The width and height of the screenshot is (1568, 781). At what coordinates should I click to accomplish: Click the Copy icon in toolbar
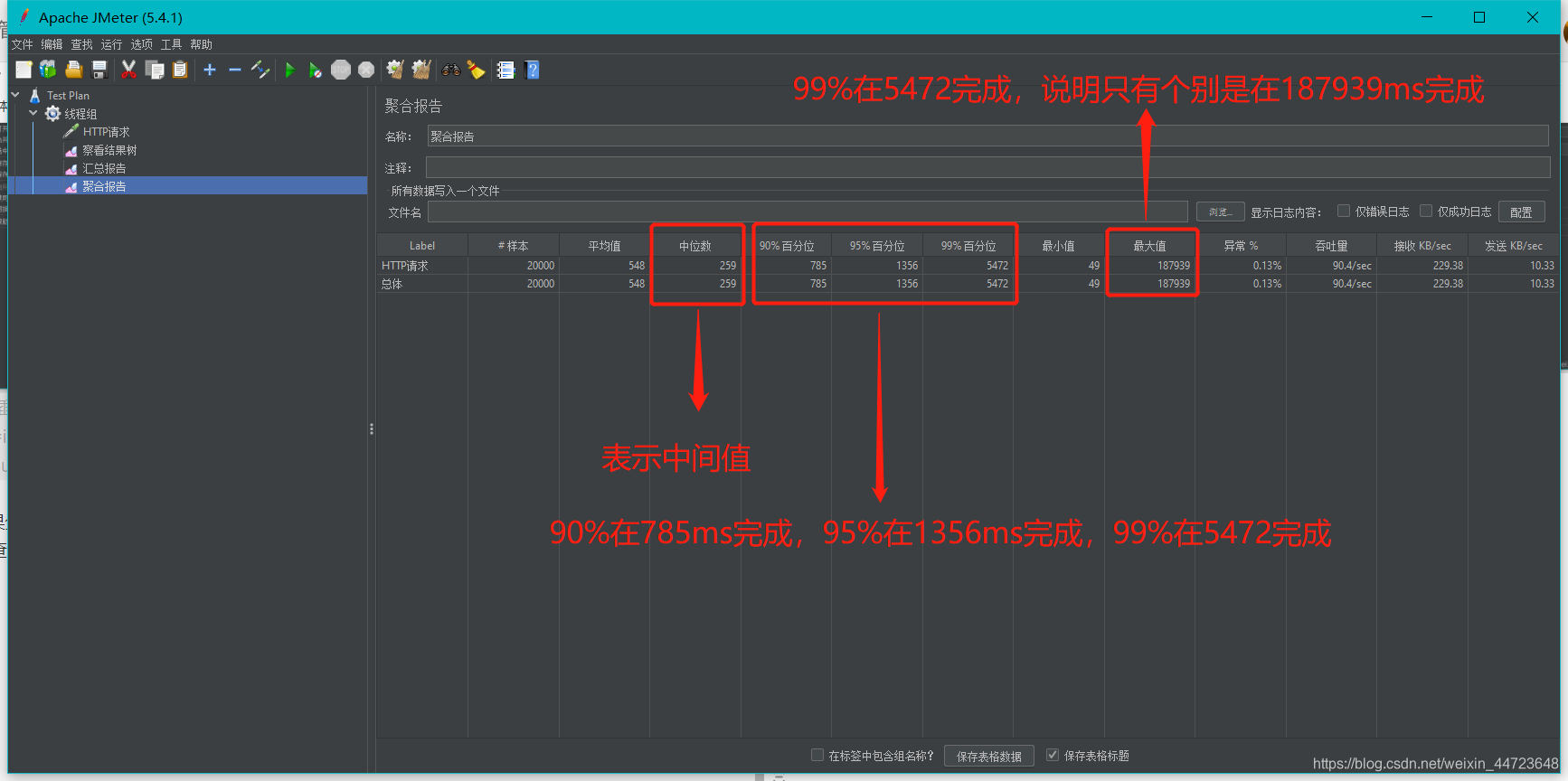coord(155,70)
